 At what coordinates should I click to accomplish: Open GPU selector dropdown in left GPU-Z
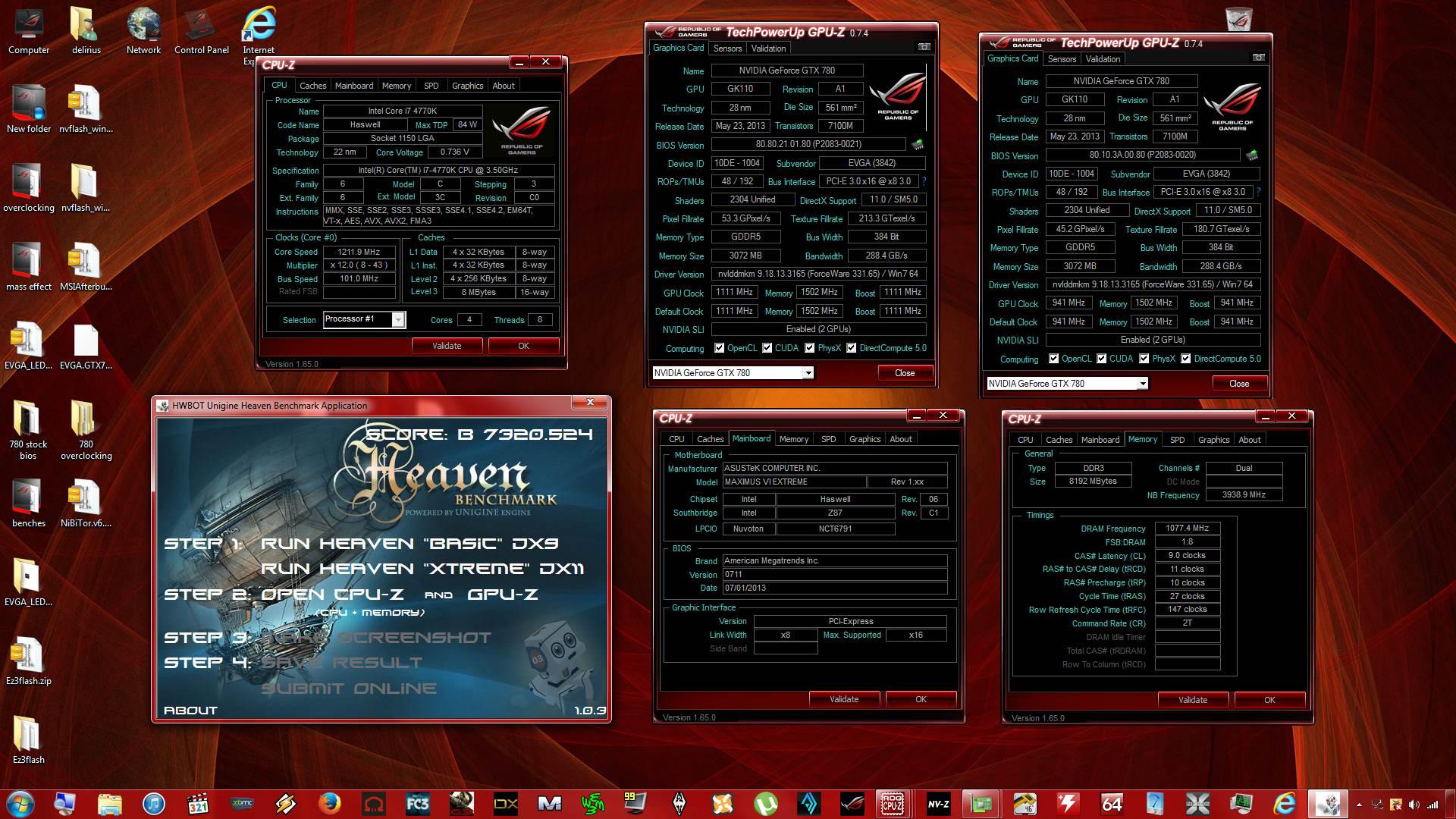[808, 373]
